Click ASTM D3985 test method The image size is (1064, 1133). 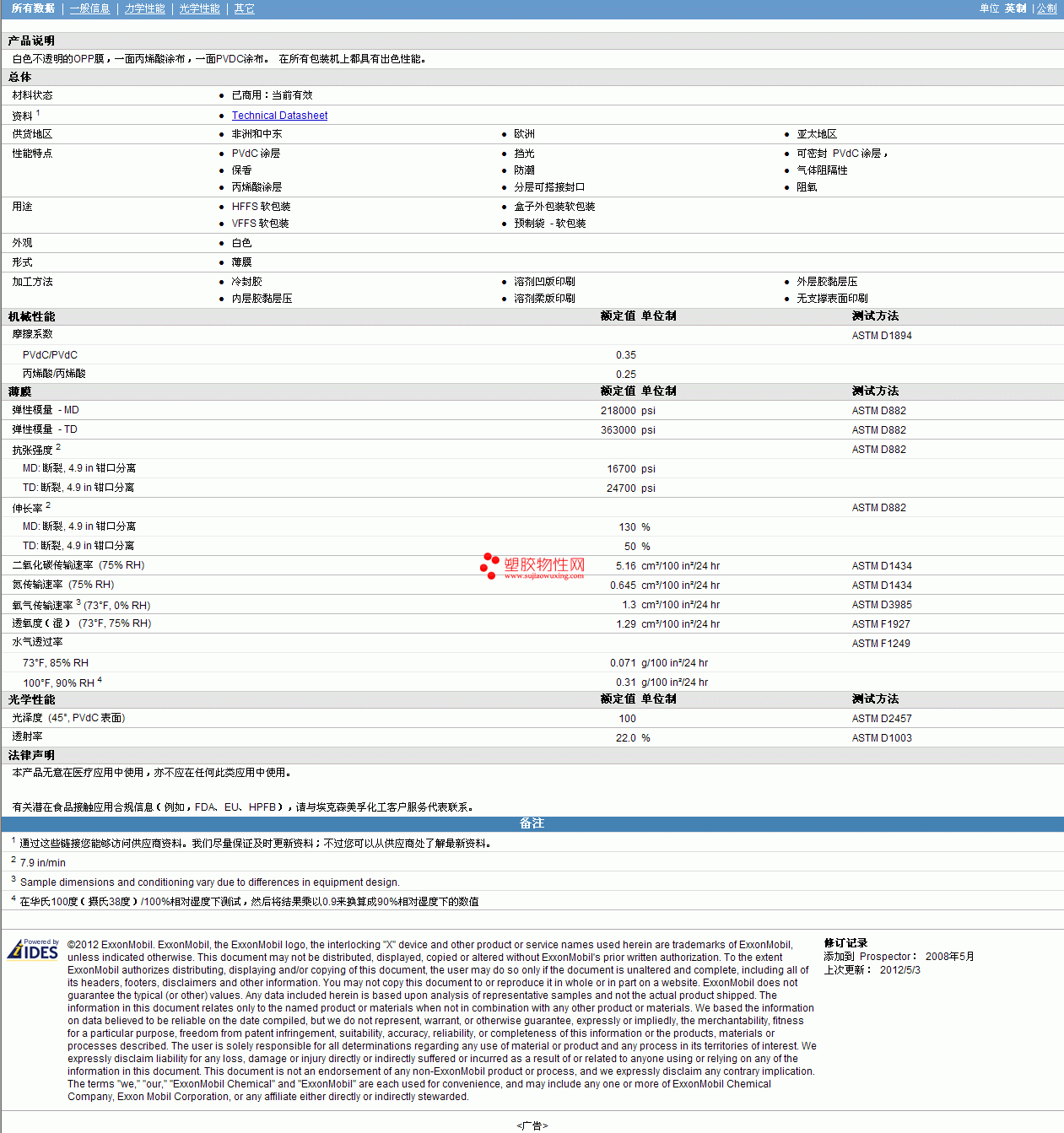pyautogui.click(x=882, y=605)
